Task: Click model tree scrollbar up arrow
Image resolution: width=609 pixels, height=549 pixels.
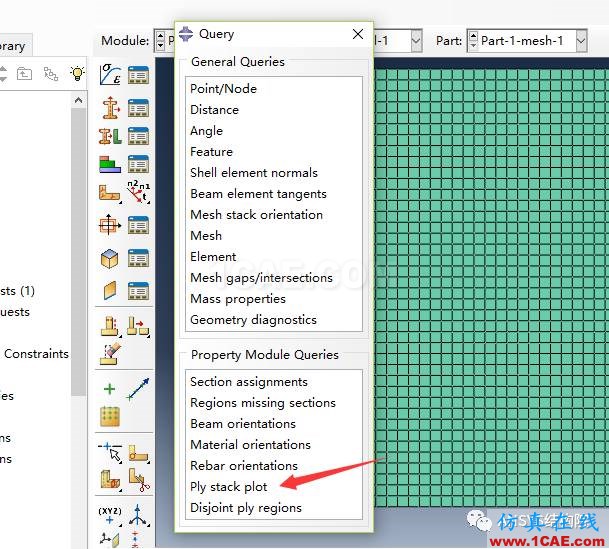Action: click(78, 100)
